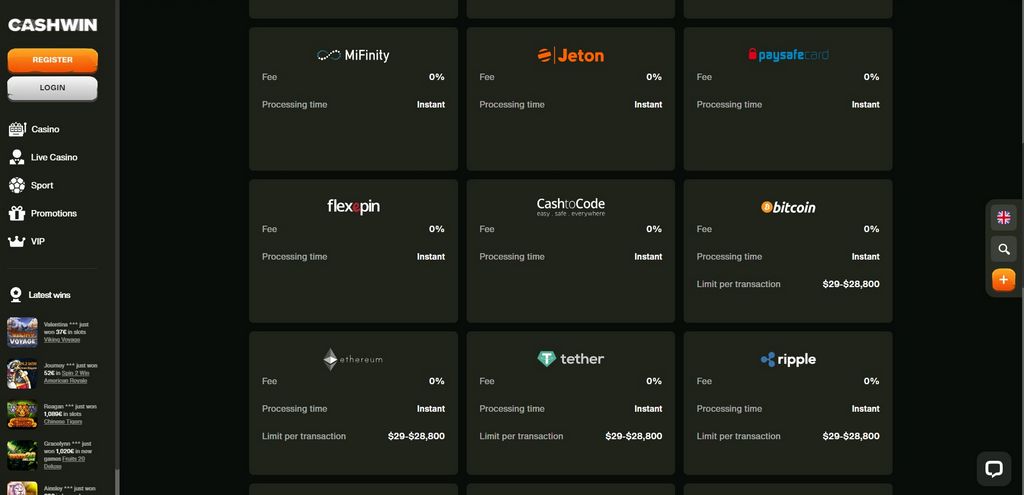The image size is (1024, 495).
Task: Choose the ripple payment card
Action: [788, 403]
